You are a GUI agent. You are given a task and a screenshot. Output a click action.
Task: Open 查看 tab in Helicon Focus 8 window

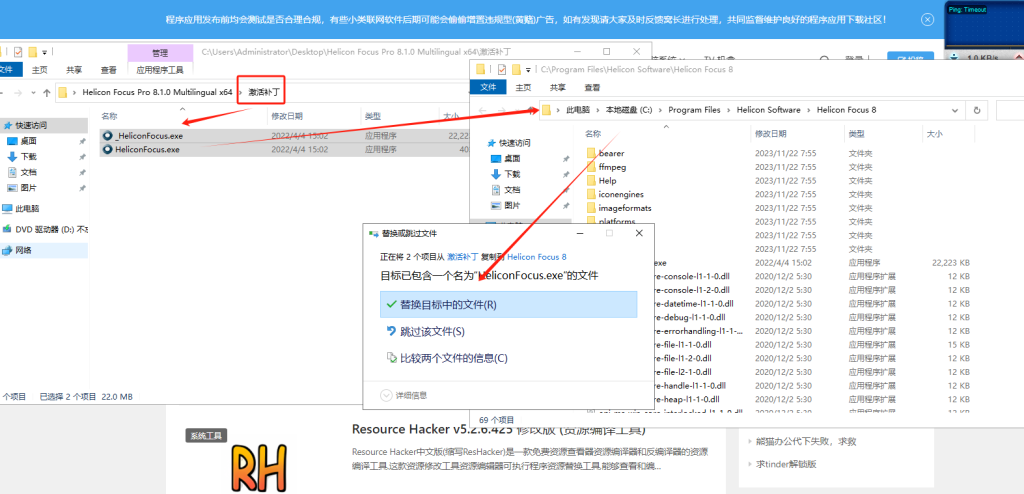[592, 87]
